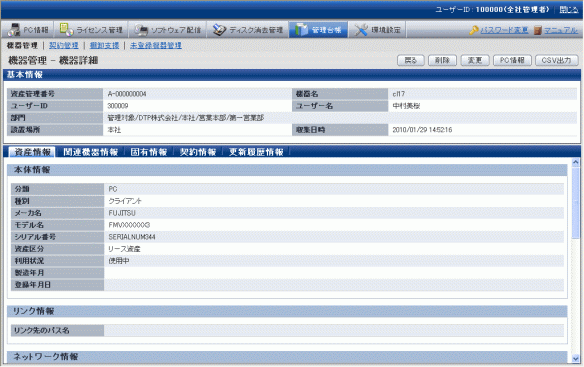Image resolution: width=584 pixels, height=367 pixels.
Task: Click the 戻る button
Action: click(410, 60)
